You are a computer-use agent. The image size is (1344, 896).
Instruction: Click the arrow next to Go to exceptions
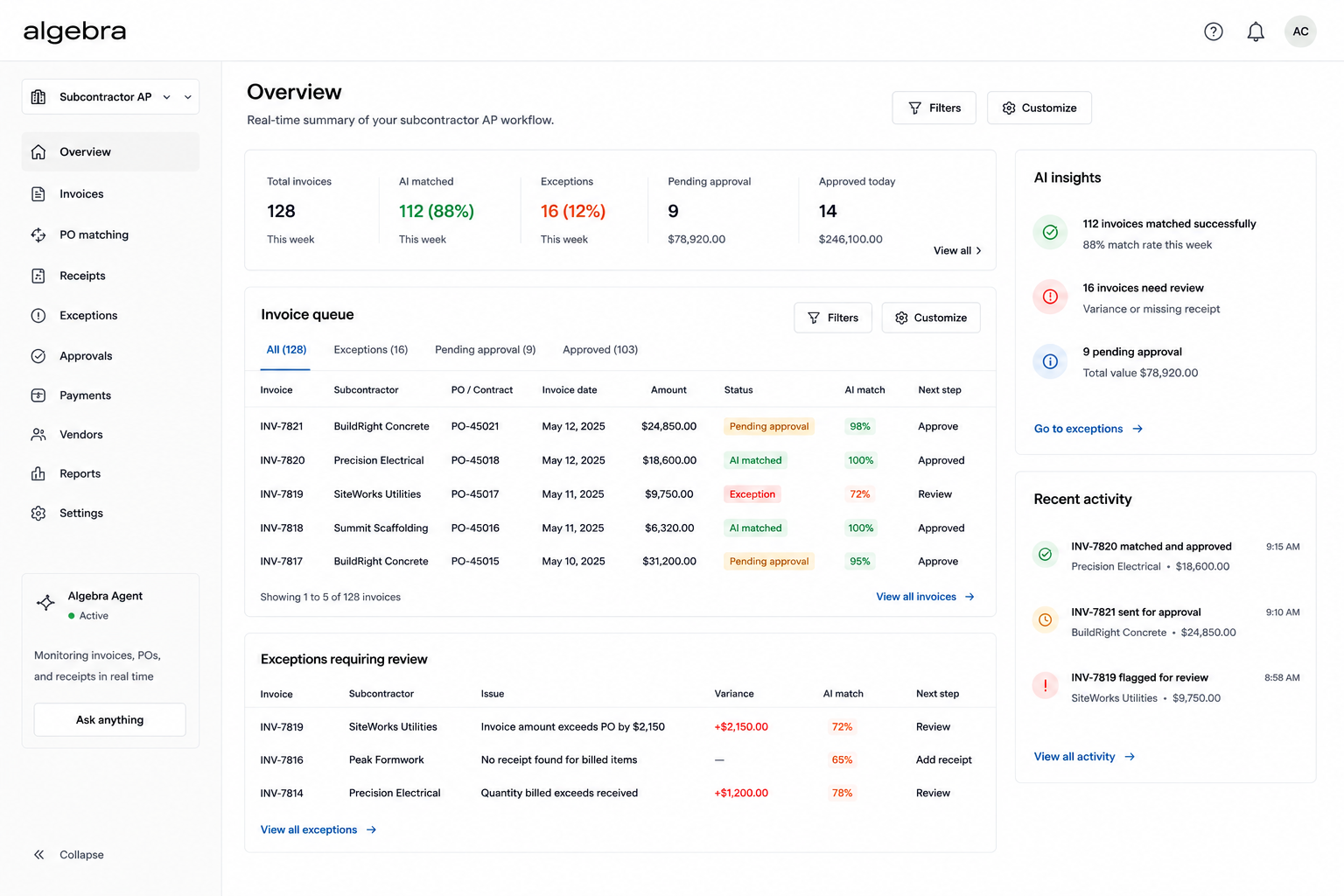pos(1137,429)
